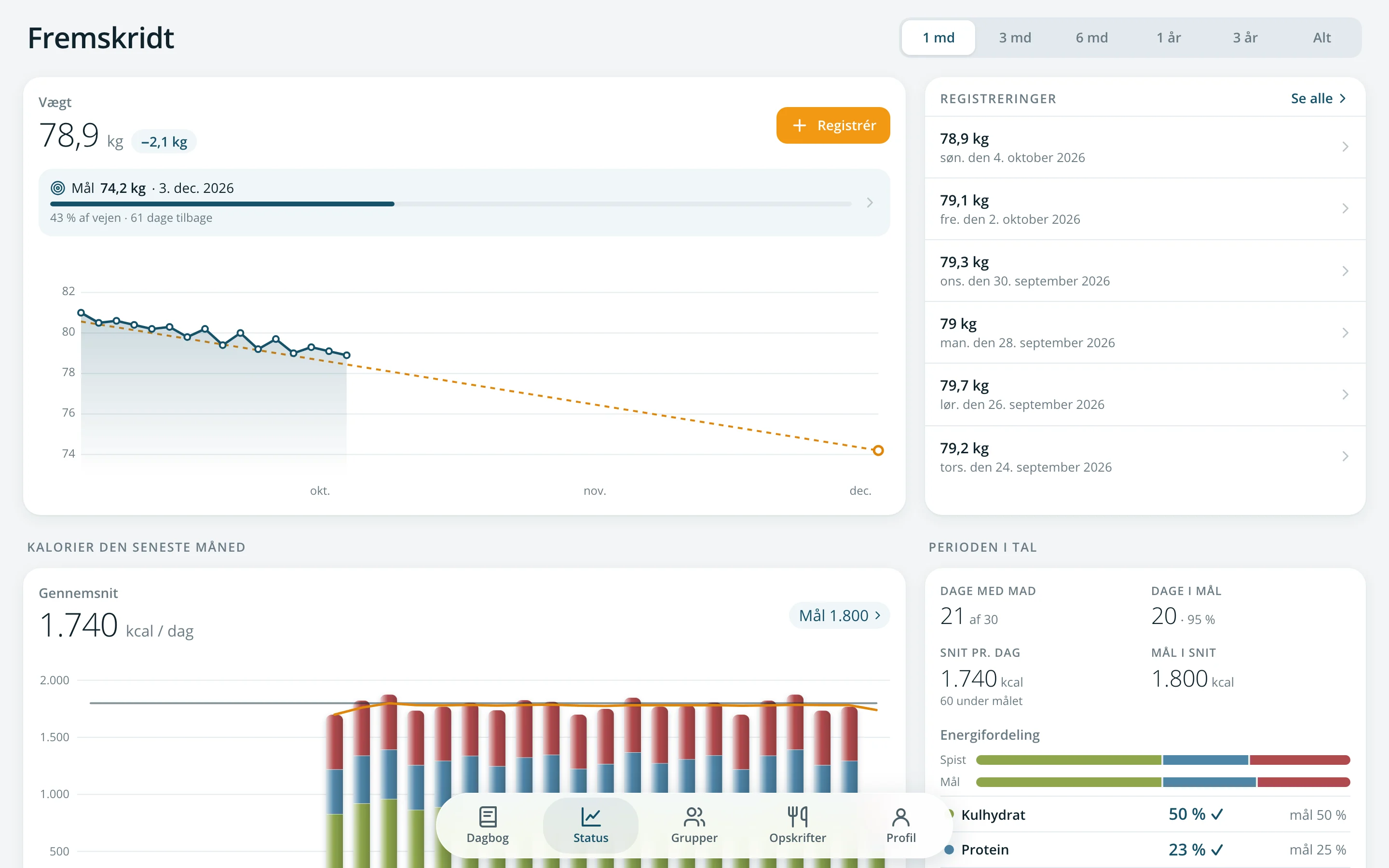Click the plus icon in Registrér
This screenshot has height=868, width=1389.
tap(800, 125)
